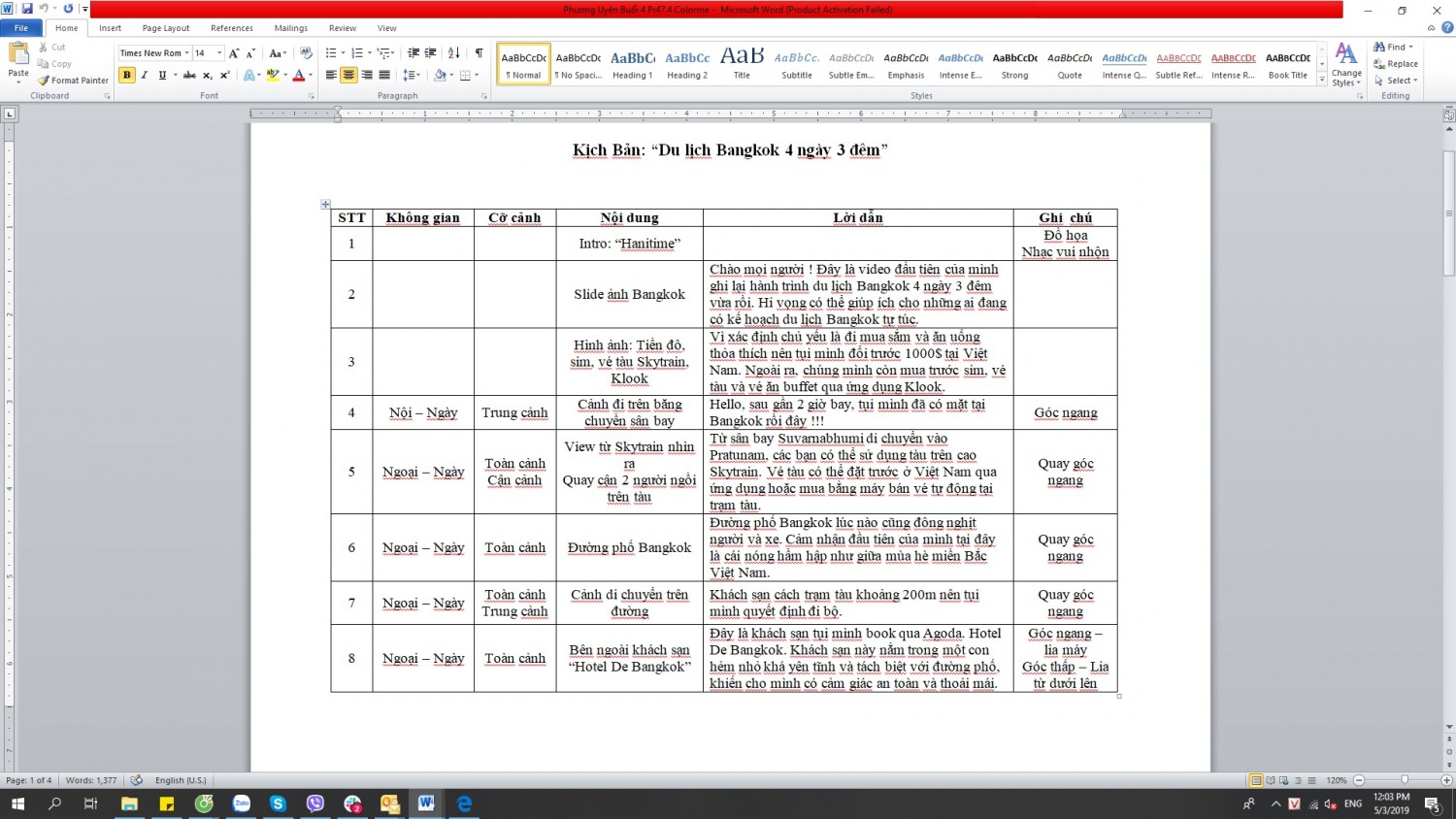
Task: Expand the Styles gallery more arrow
Action: (1322, 80)
